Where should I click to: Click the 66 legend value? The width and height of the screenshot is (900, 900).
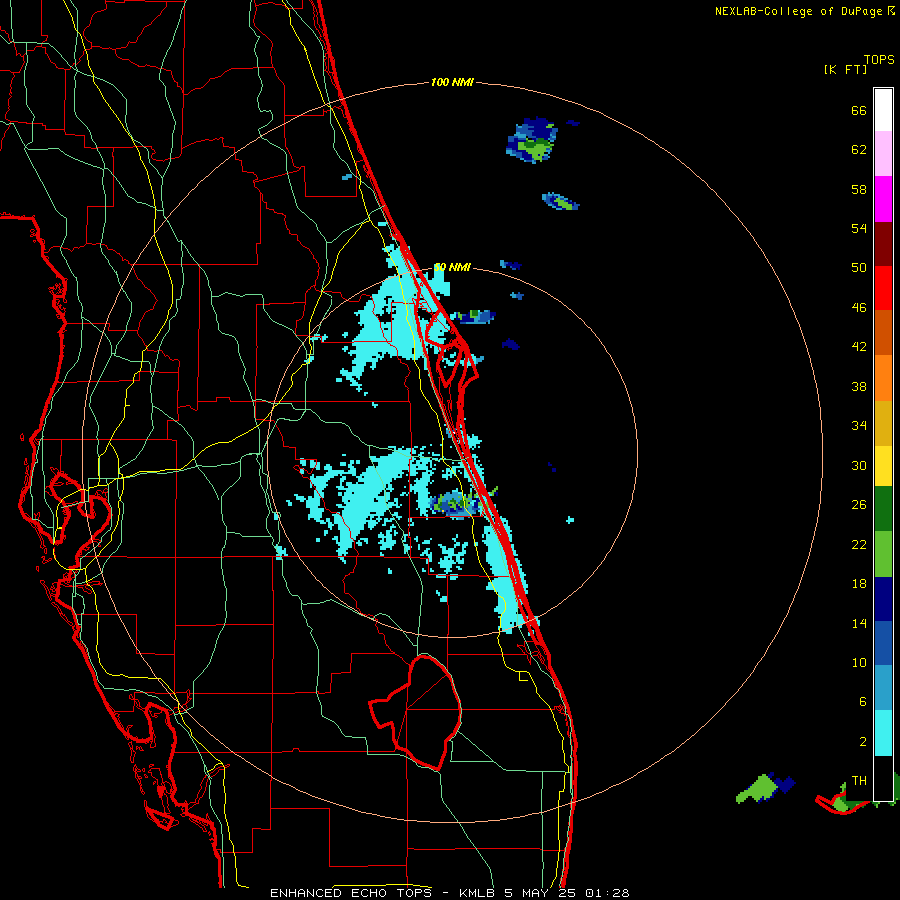859,110
